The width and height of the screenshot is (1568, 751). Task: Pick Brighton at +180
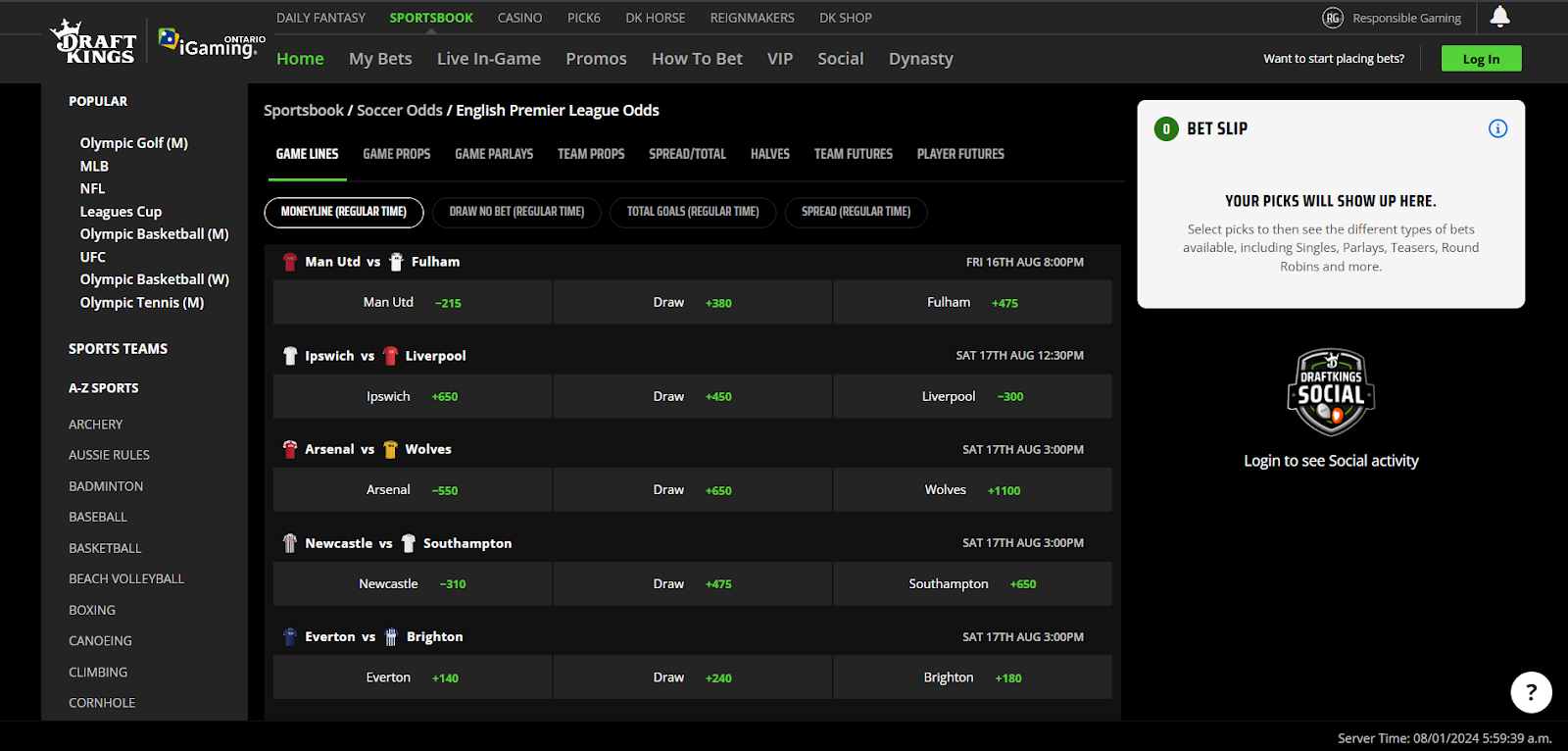(x=972, y=677)
